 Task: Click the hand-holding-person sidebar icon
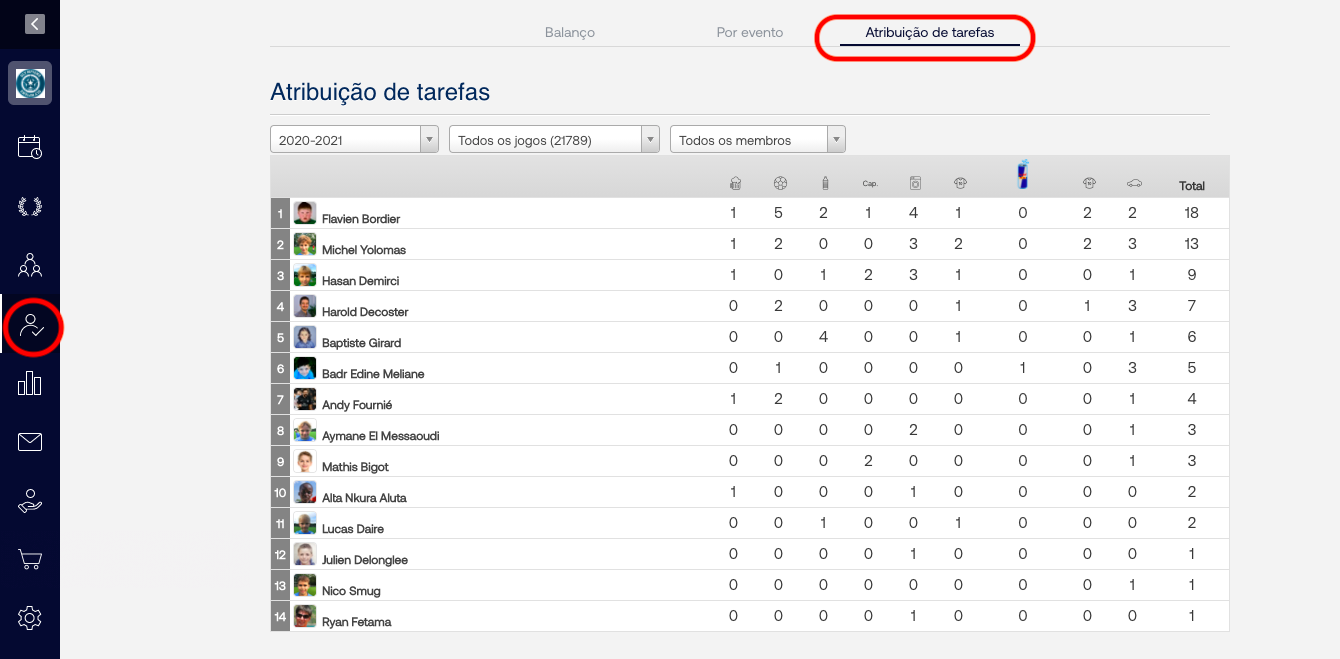coord(30,501)
